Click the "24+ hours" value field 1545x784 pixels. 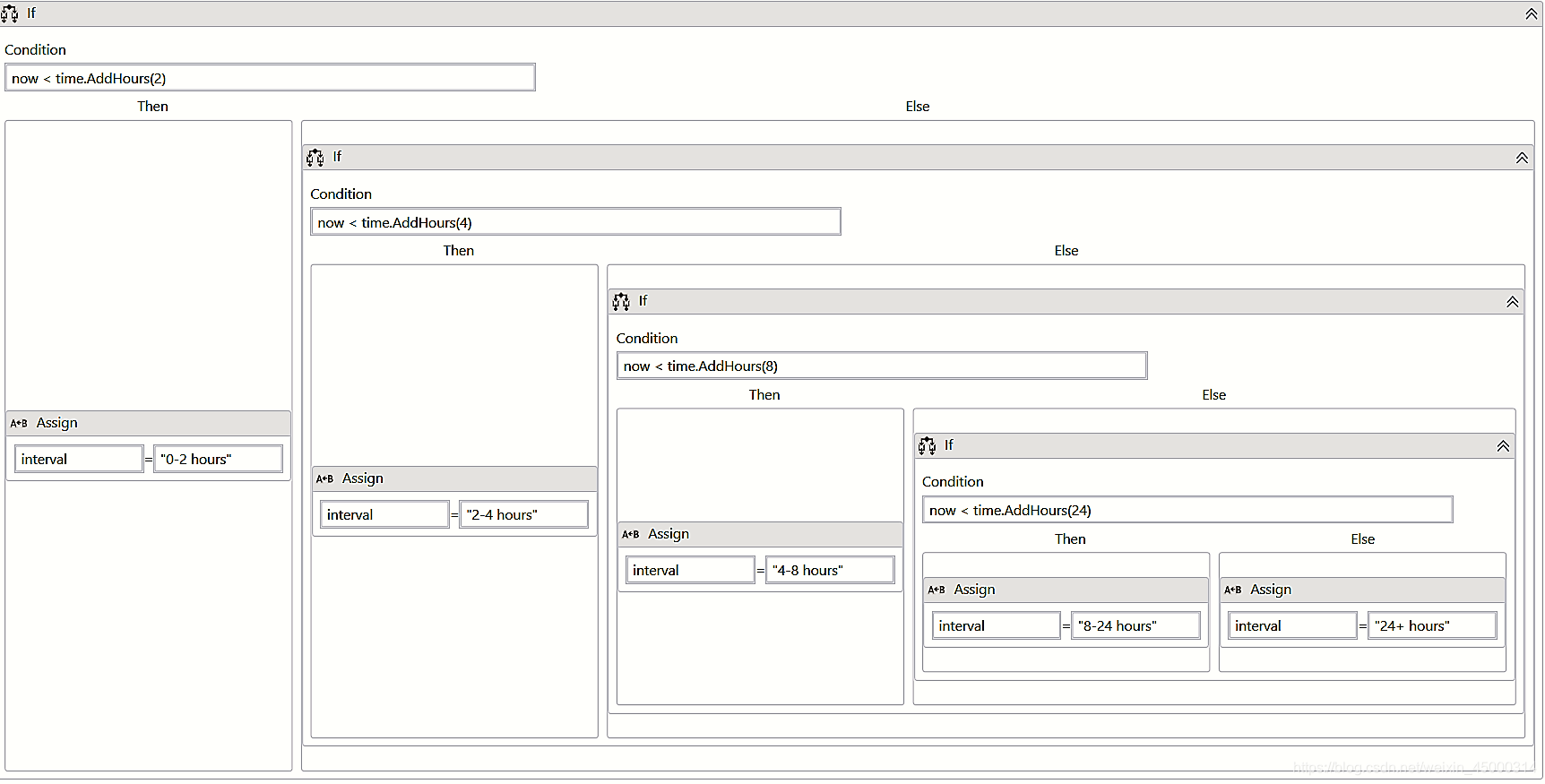(1432, 625)
